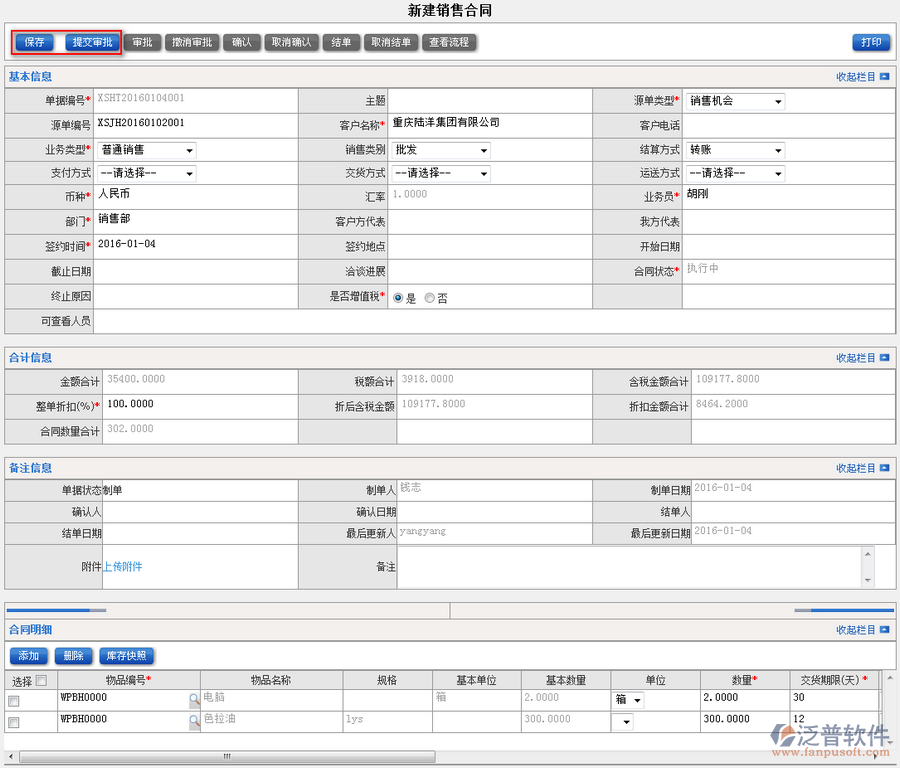Tick the select-all checkbox in 选择 column header
The width and height of the screenshot is (900, 768).
[41, 681]
